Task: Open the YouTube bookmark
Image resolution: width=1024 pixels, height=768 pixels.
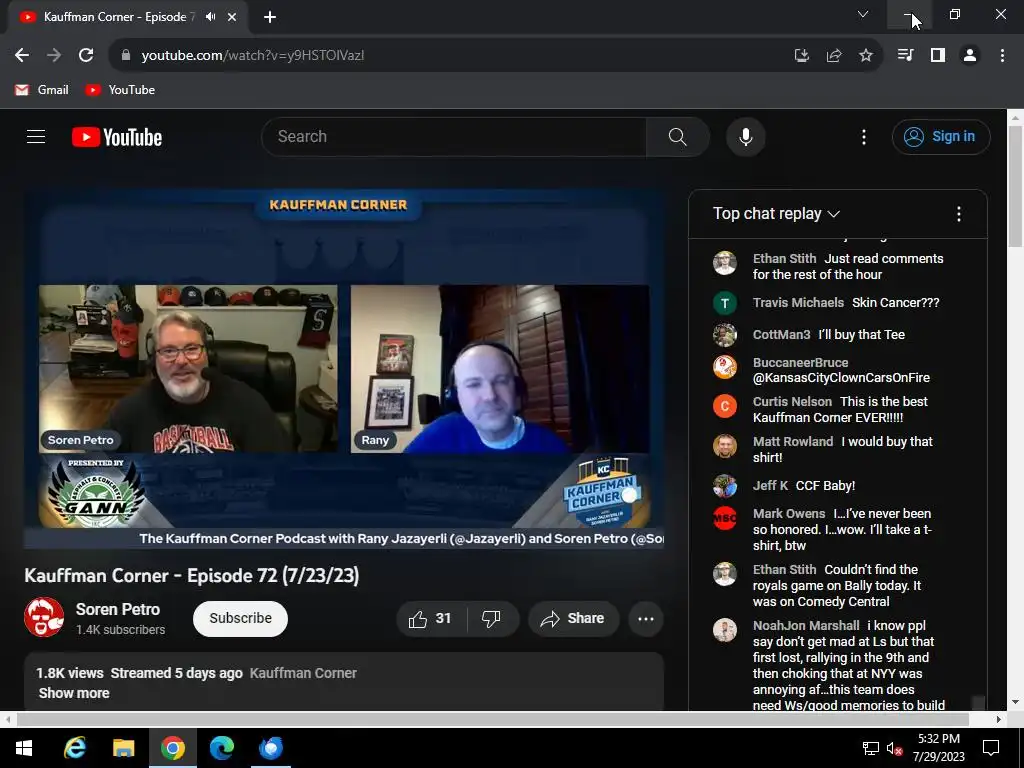Action: click(x=120, y=90)
